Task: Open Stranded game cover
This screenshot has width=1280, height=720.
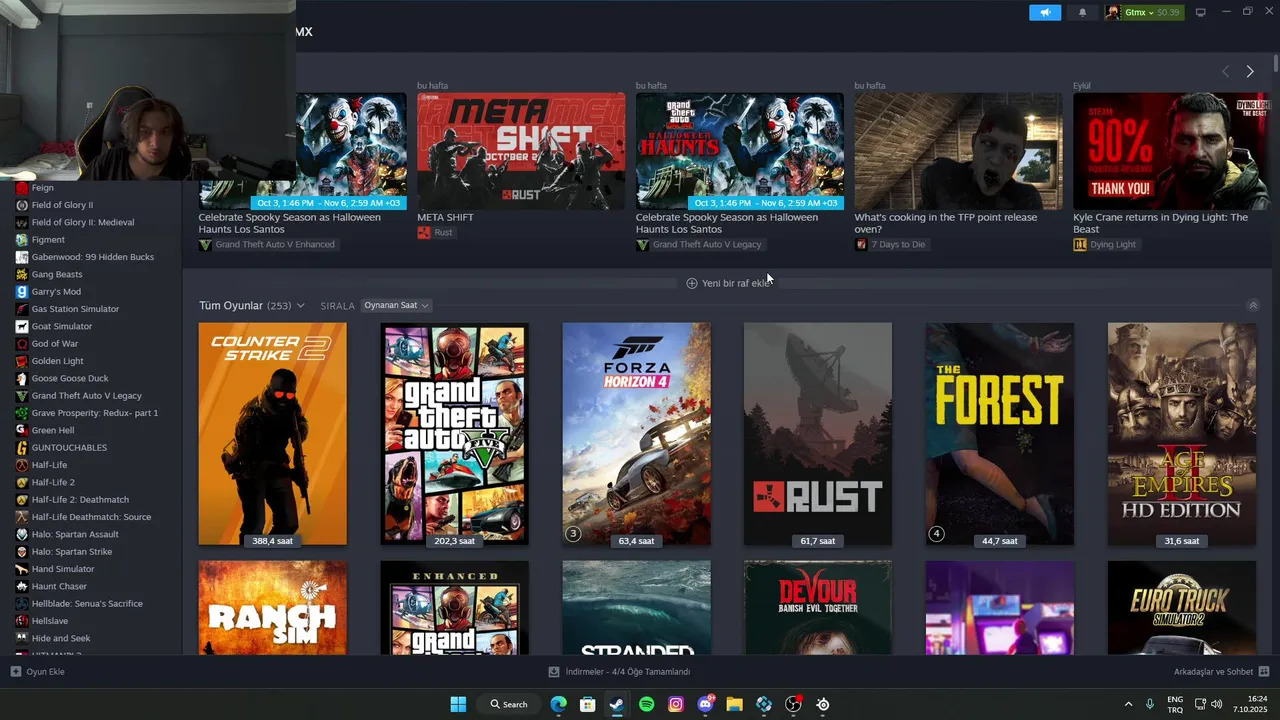Action: click(636, 608)
